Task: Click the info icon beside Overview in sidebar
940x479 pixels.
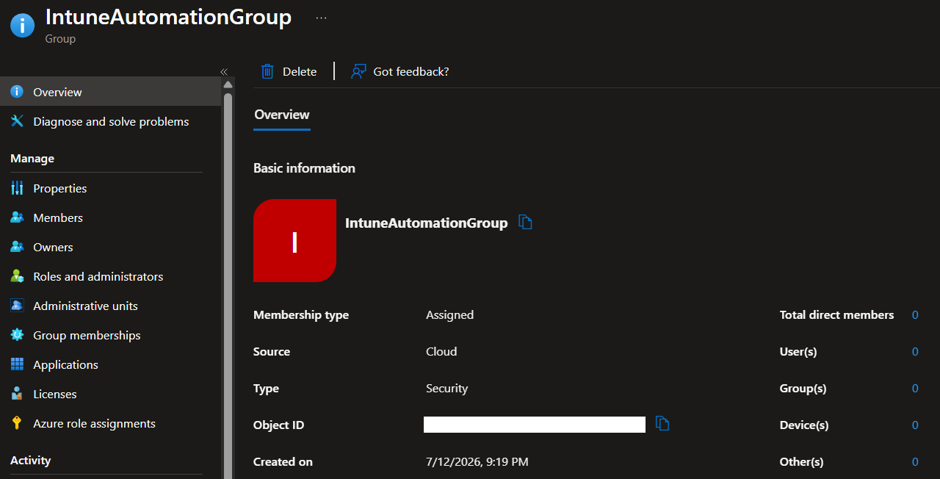Action: click(17, 92)
